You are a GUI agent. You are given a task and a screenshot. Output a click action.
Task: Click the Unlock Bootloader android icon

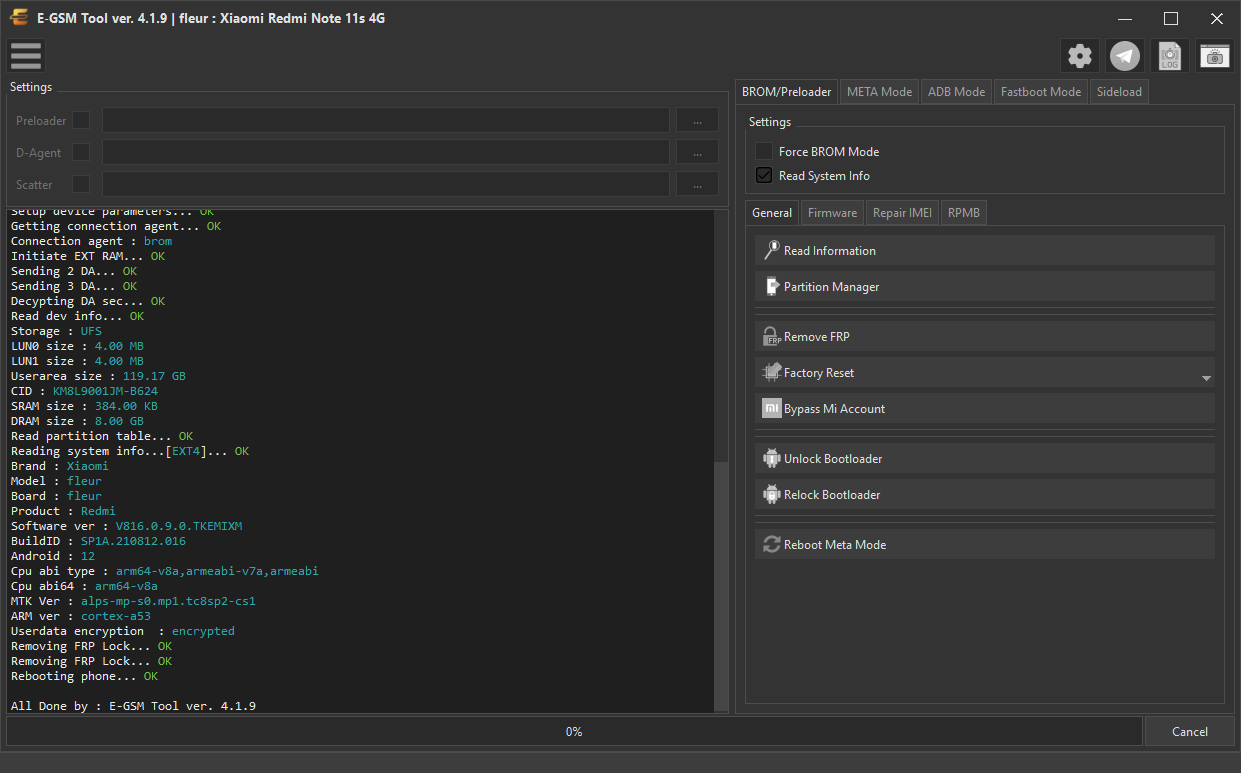click(x=771, y=459)
